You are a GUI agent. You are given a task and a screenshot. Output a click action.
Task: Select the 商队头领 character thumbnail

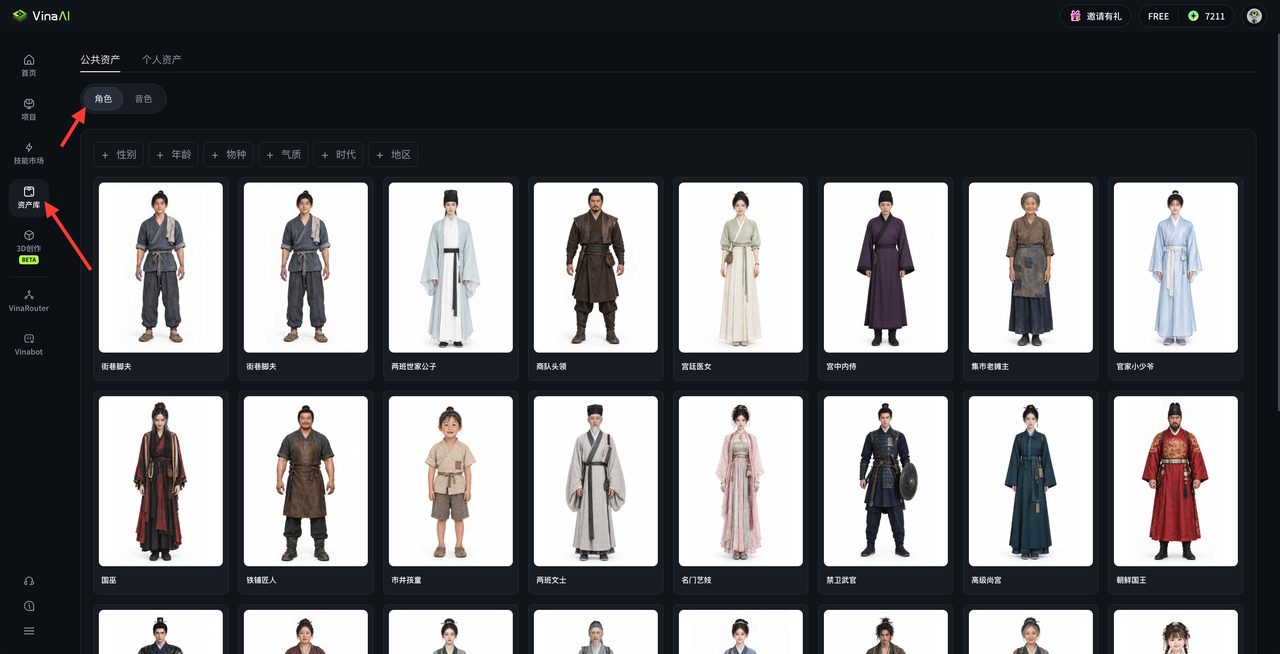click(596, 267)
